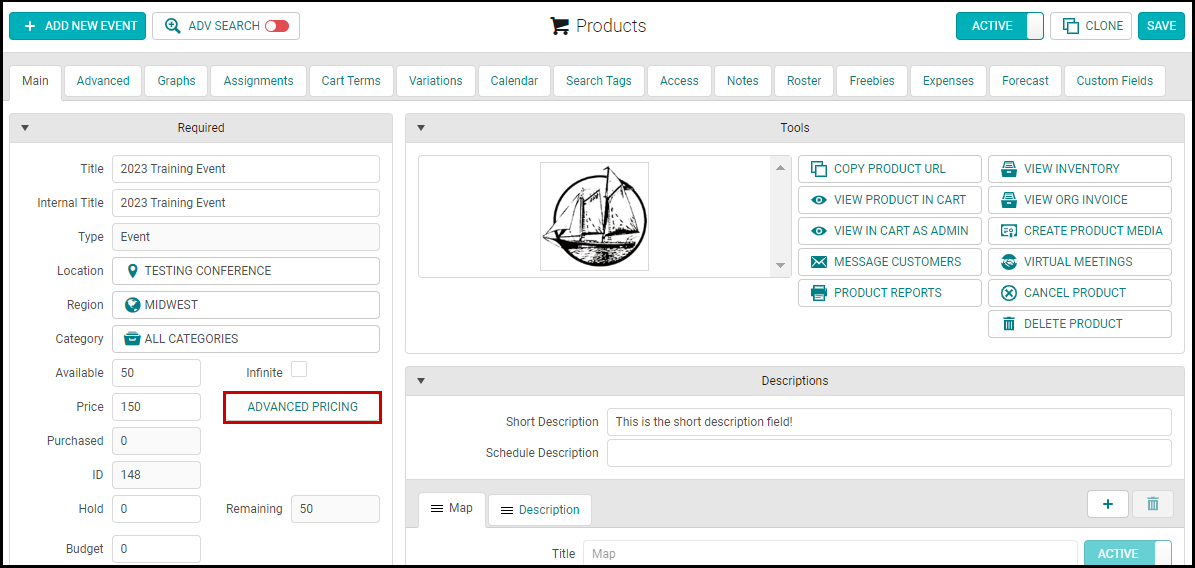1195x568 pixels.
Task: Click the magnifier icon in Adv Search
Action: coord(172,26)
